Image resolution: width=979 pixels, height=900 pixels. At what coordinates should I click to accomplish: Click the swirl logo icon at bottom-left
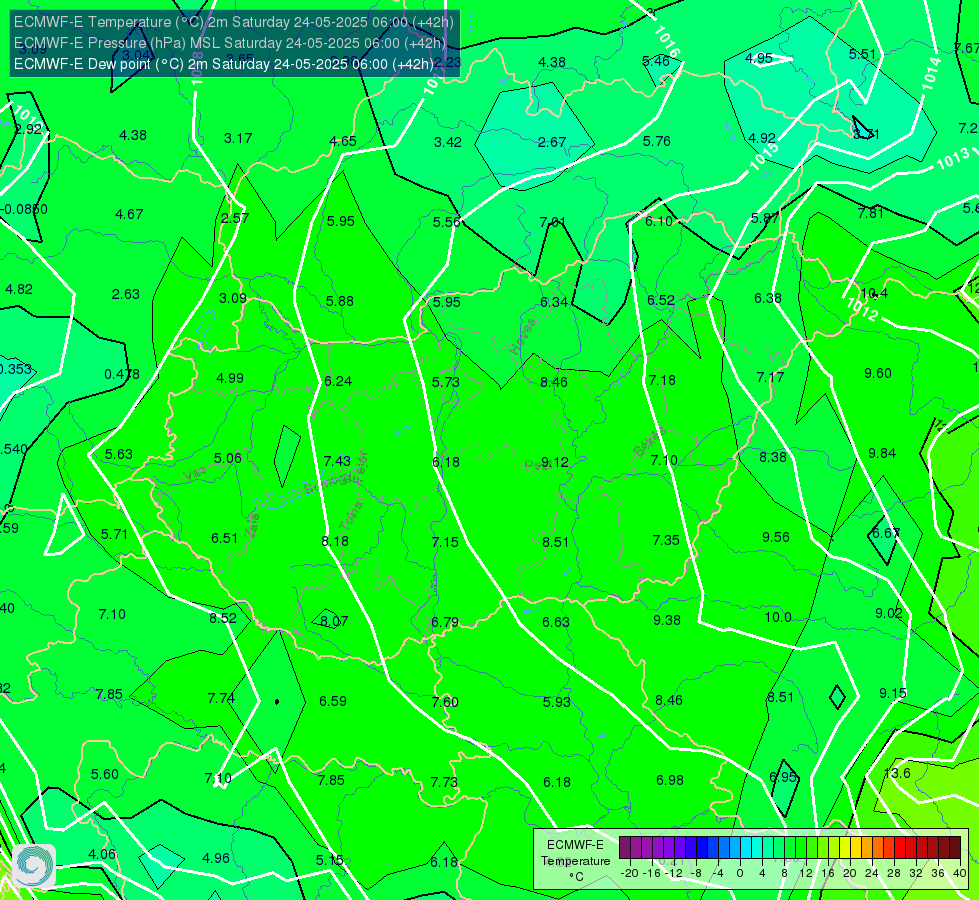(x=34, y=866)
